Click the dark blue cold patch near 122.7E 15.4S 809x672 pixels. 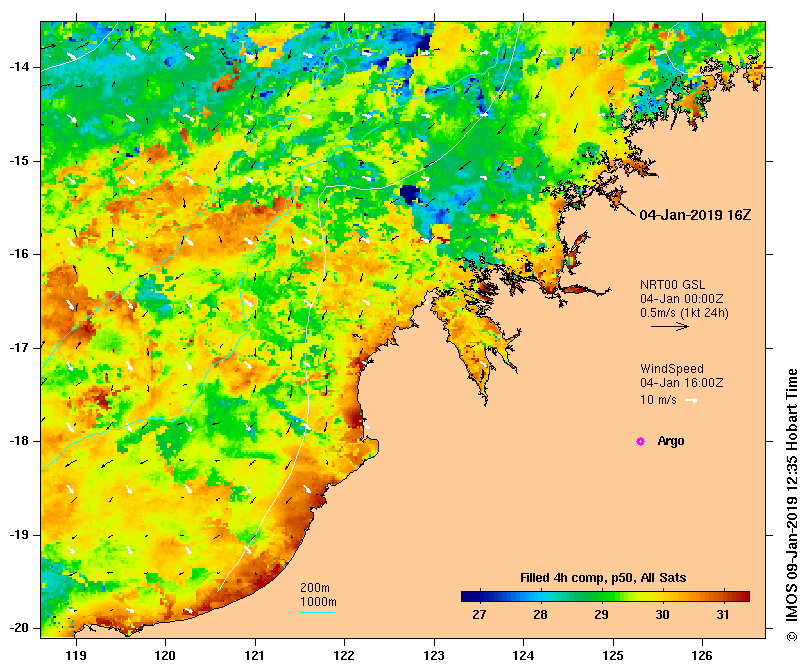click(411, 195)
